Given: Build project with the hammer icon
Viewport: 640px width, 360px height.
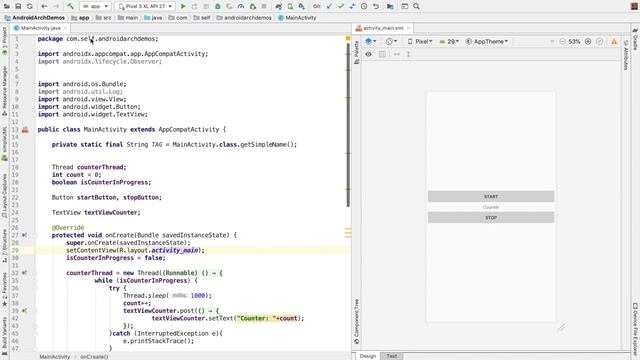Looking at the screenshot, I should coord(70,7).
